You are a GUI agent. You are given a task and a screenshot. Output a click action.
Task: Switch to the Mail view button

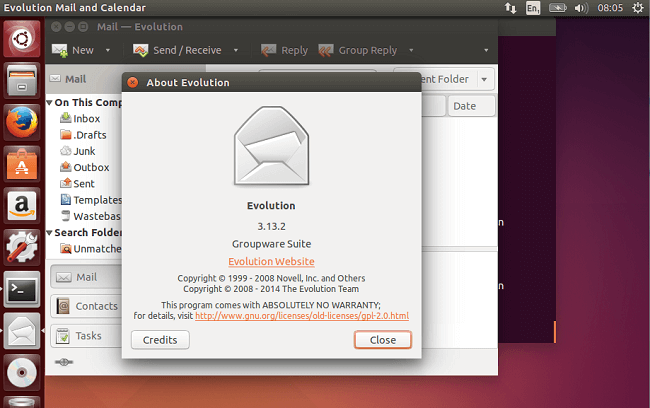pyautogui.click(x=86, y=277)
